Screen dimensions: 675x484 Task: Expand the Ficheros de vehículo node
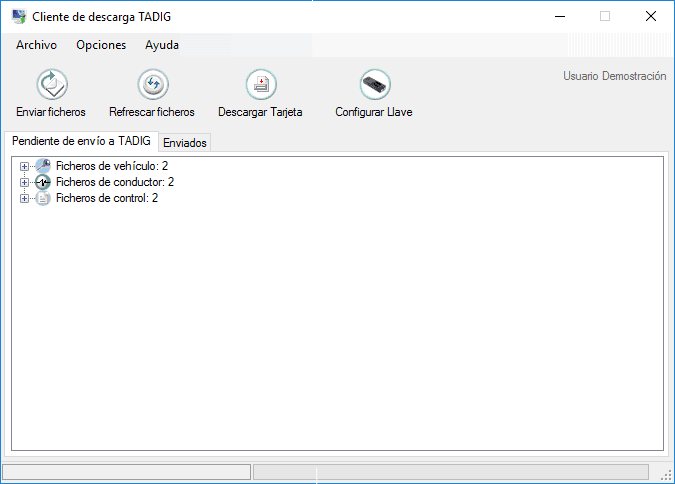point(25,166)
